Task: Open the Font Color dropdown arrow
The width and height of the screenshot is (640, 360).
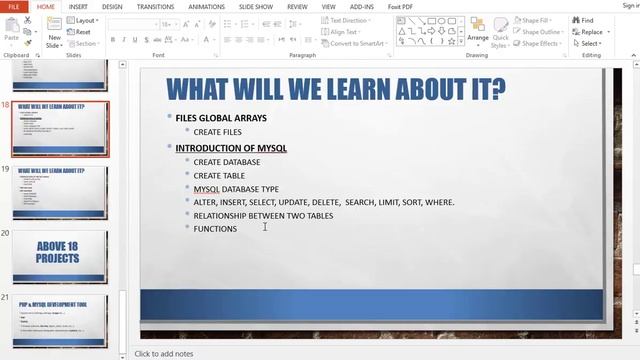Action: tap(214, 40)
